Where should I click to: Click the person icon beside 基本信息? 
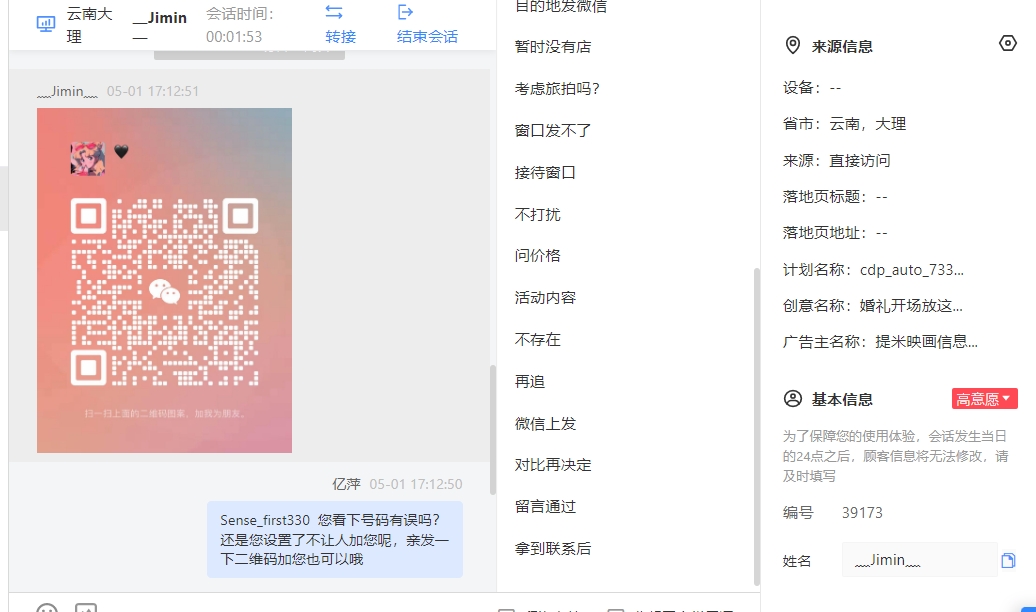coord(793,399)
